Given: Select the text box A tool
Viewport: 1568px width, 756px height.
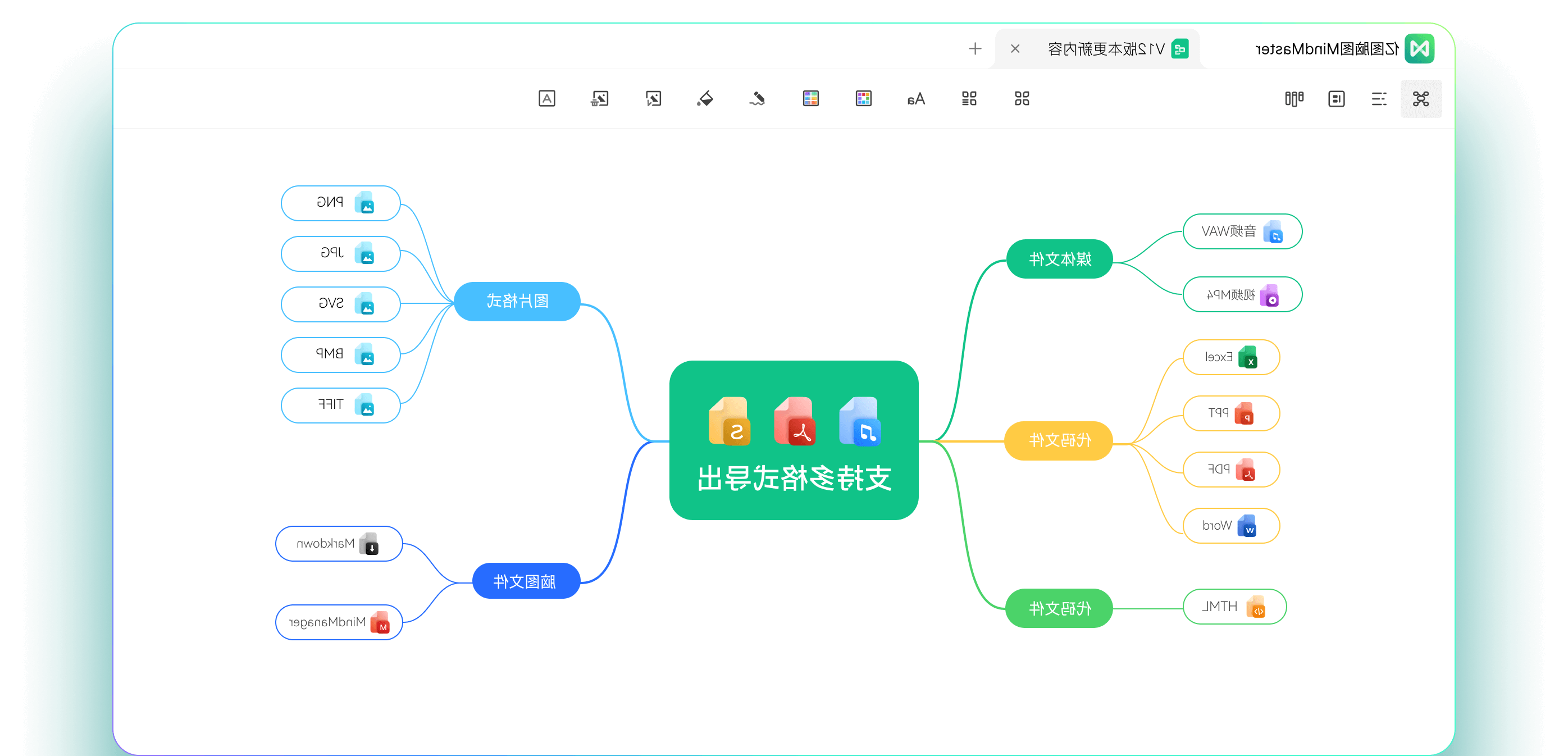Looking at the screenshot, I should 546,99.
